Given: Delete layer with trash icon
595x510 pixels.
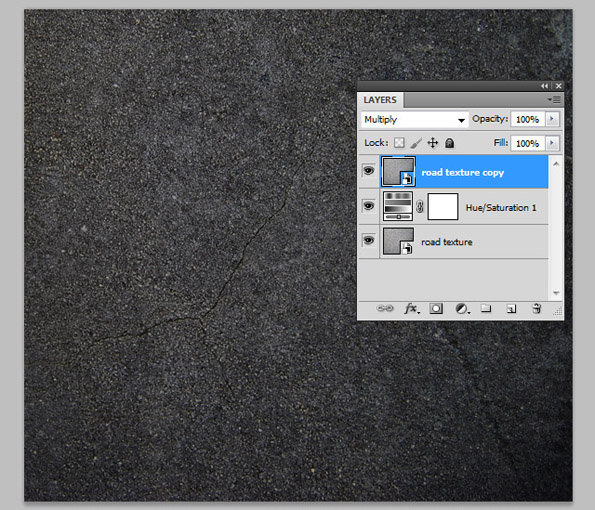Looking at the screenshot, I should coord(536,309).
